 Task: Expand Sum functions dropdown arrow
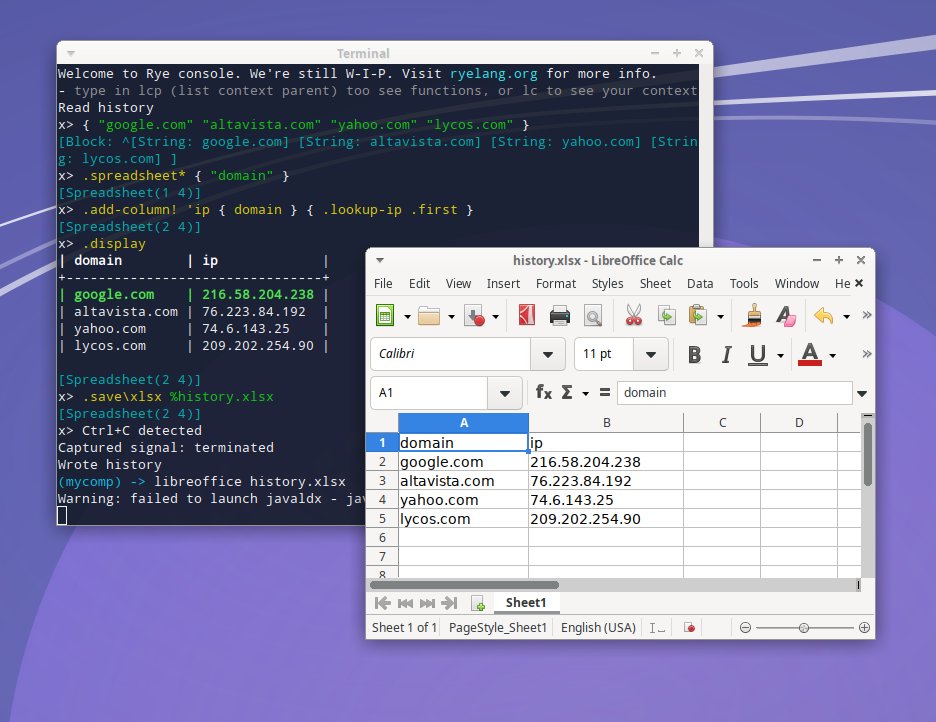[x=586, y=393]
